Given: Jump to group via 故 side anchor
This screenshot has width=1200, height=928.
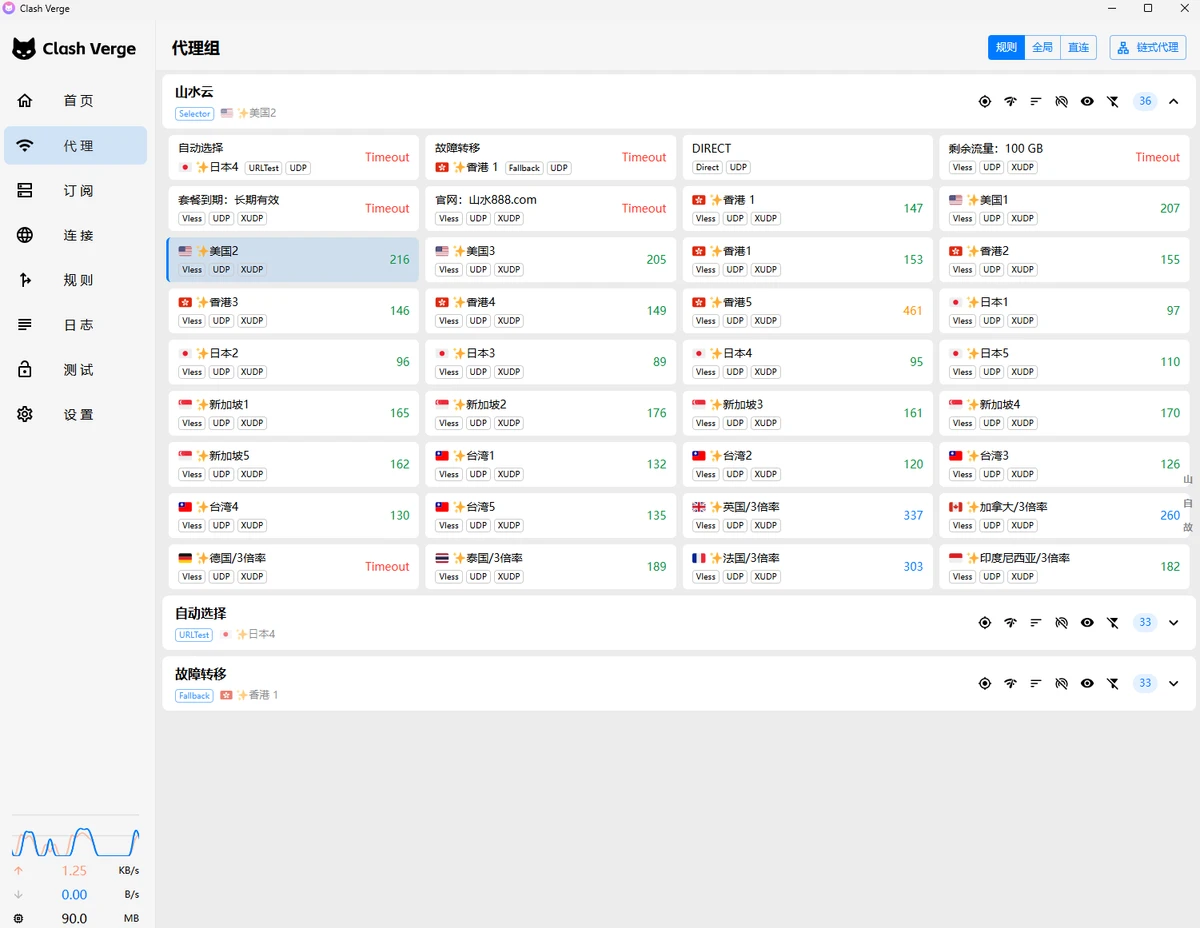Looking at the screenshot, I should (1188, 527).
